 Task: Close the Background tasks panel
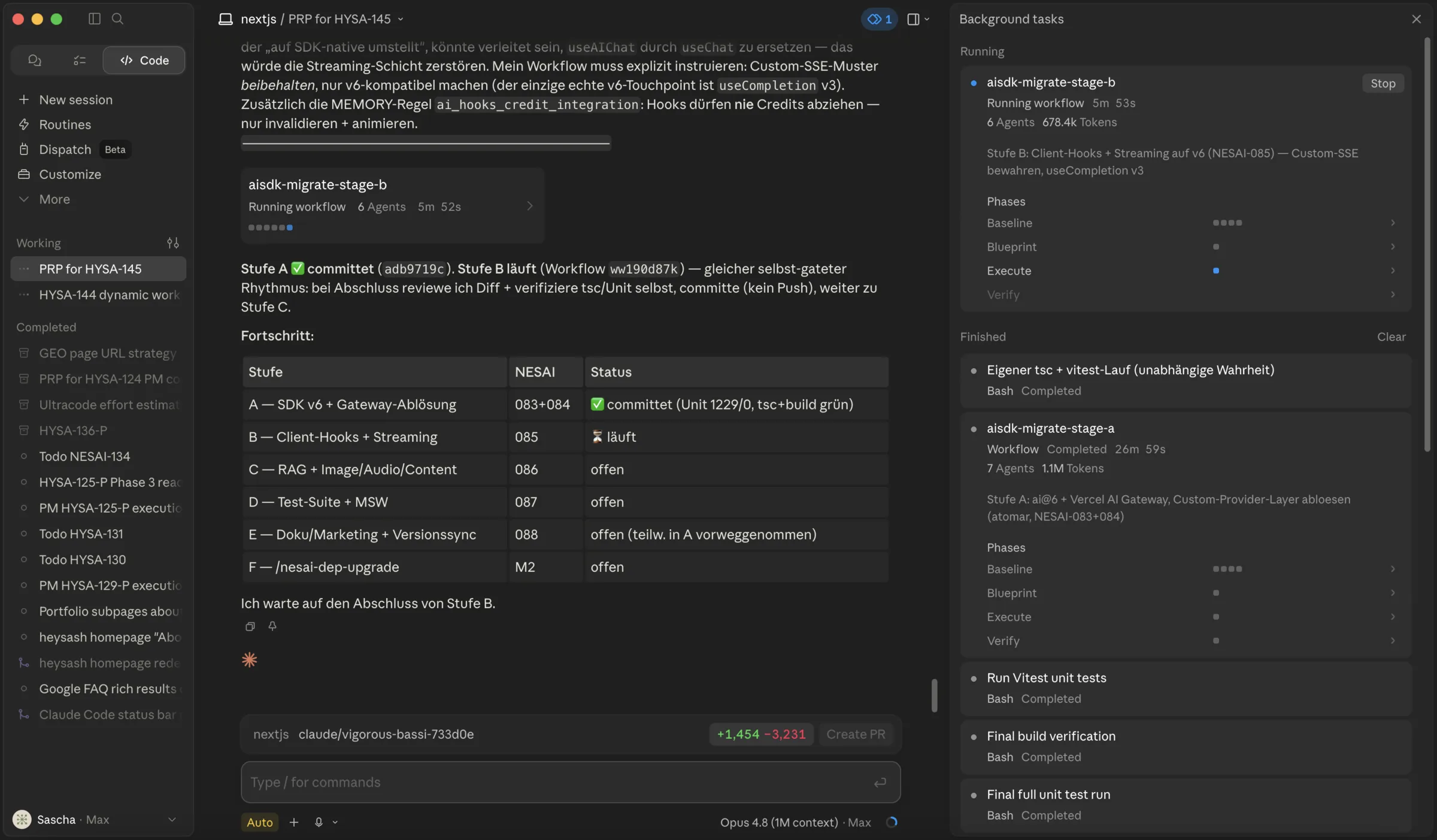pyautogui.click(x=1416, y=19)
